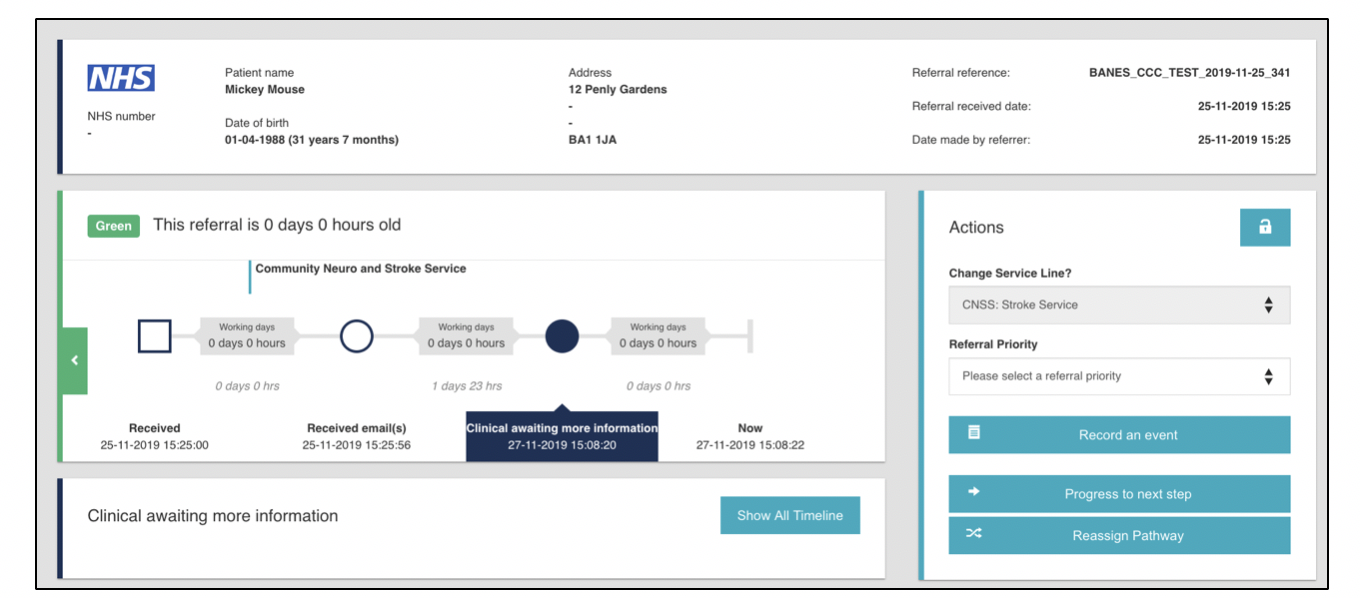Click the shuffle icon on Reassign Pathway
Viewport: 1360px width, 598px height.
pyautogui.click(x=974, y=534)
